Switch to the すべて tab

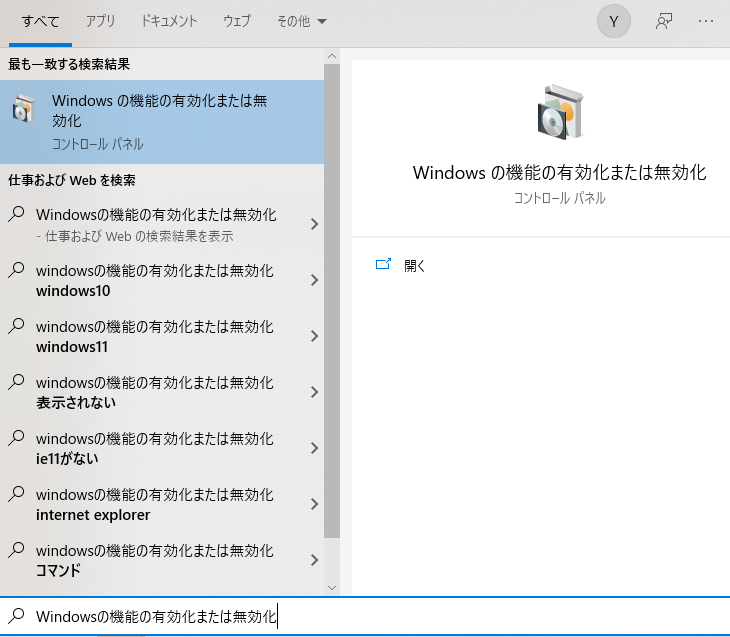pos(41,22)
